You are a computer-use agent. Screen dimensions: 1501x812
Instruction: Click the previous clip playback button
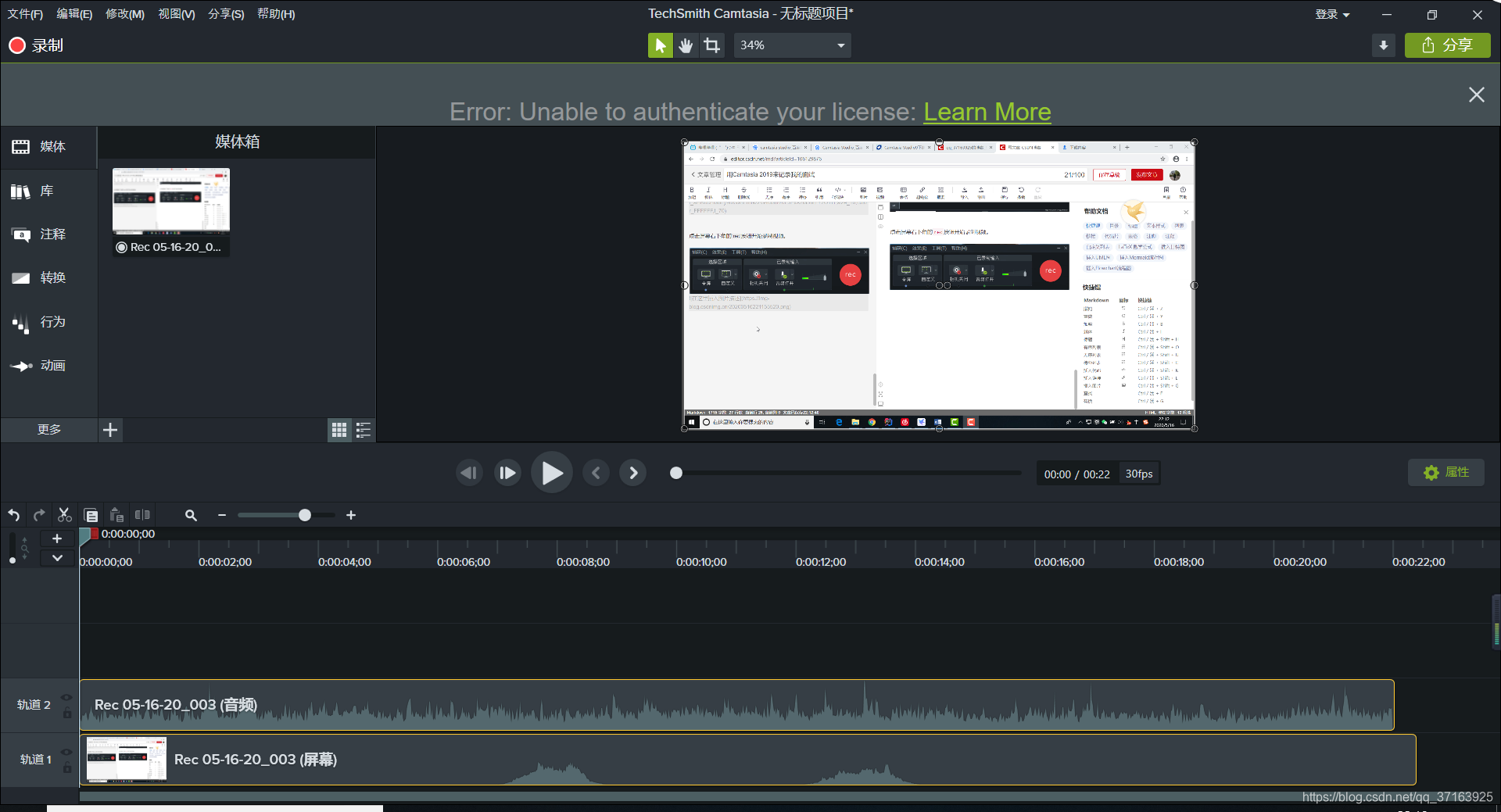[x=469, y=473]
